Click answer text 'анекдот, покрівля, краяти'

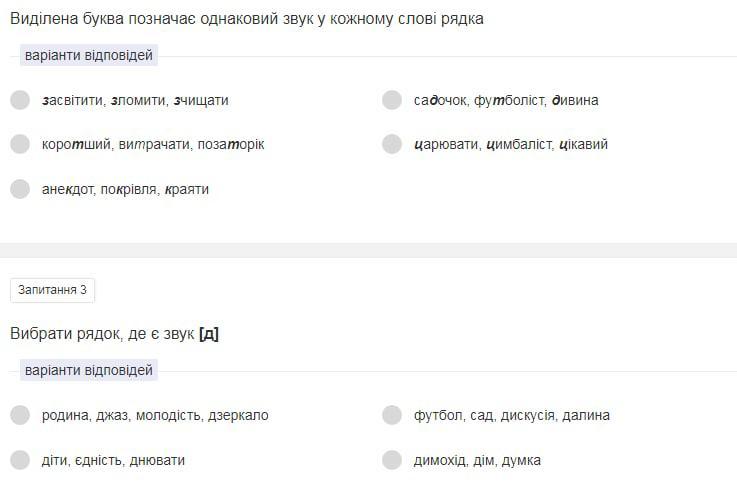[x=125, y=189]
